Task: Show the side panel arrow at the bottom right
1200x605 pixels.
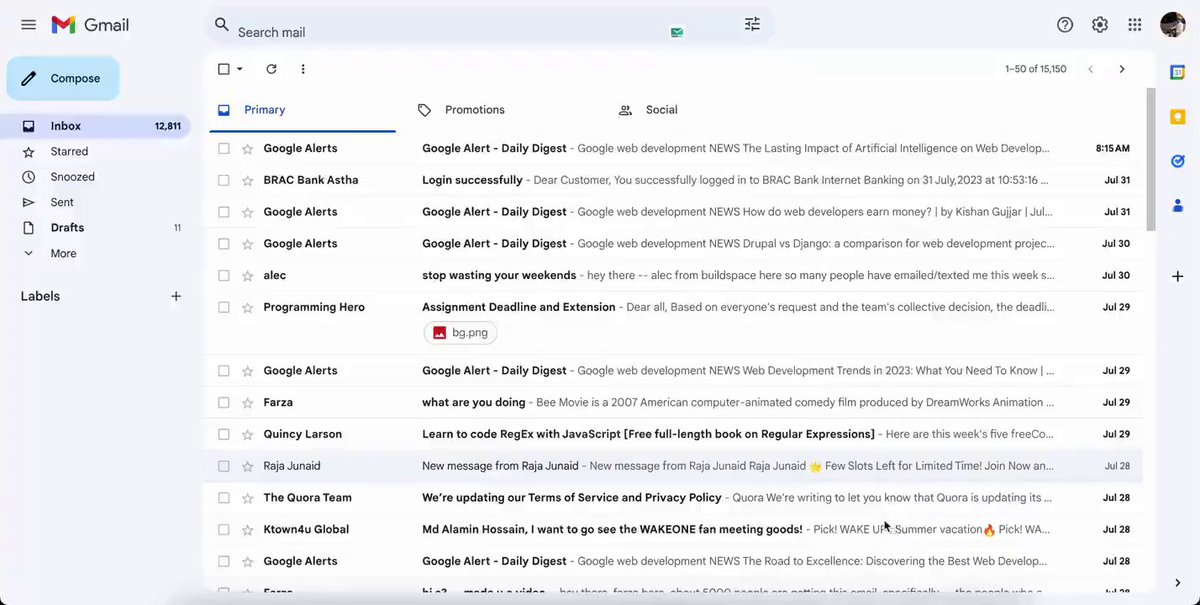Action: (x=1178, y=582)
